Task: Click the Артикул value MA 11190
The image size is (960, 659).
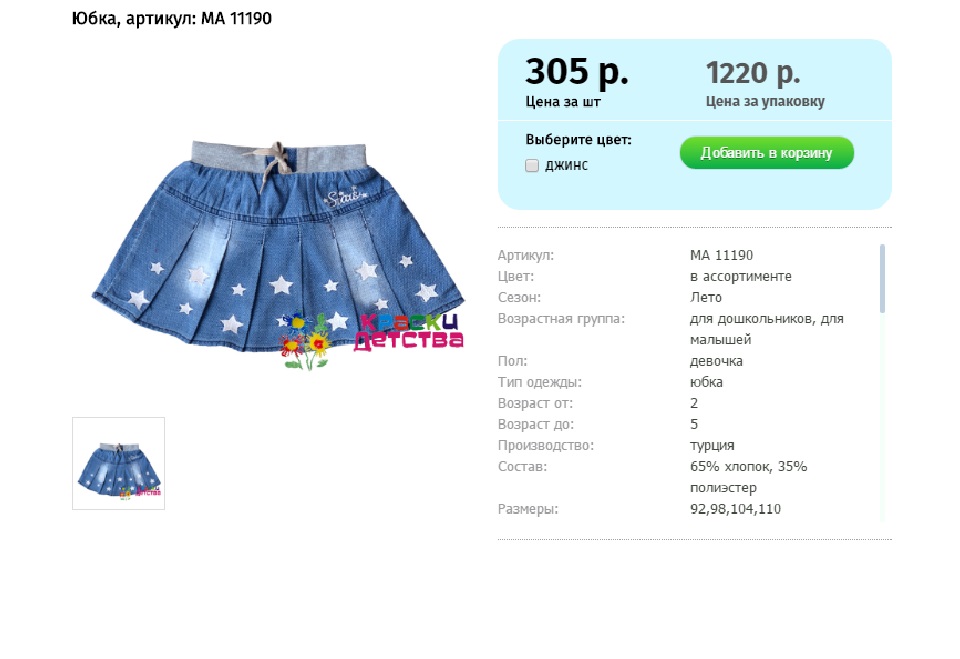Action: point(721,255)
